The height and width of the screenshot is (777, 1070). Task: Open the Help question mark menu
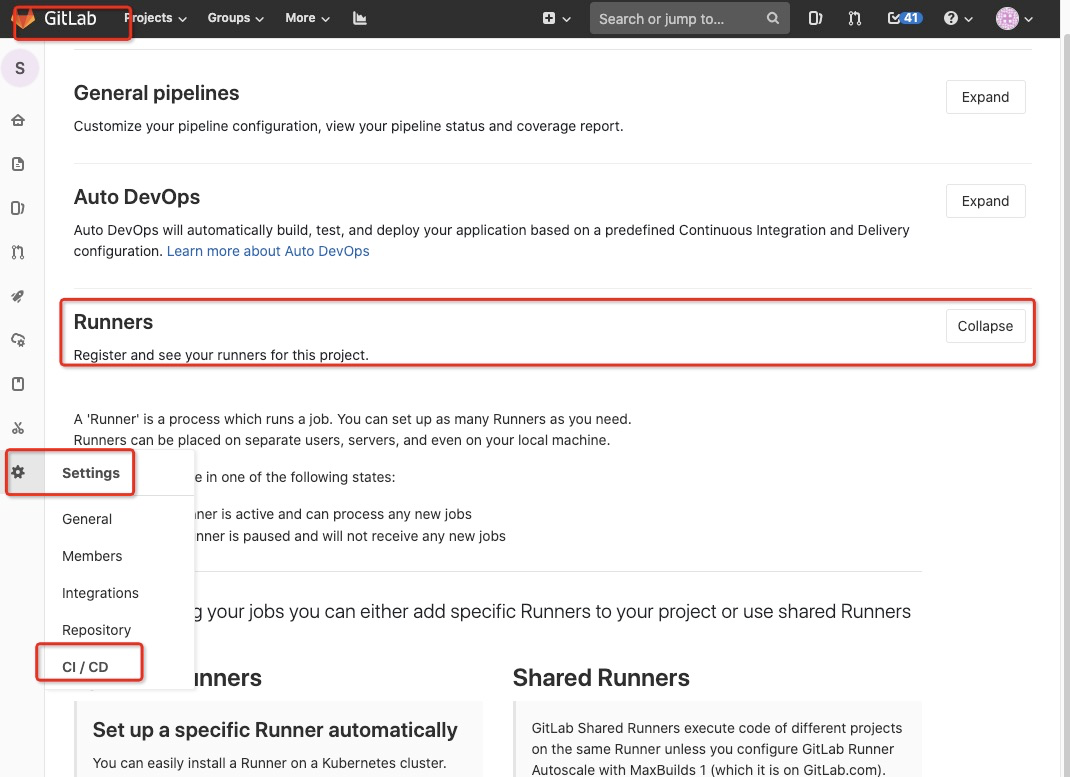[x=957, y=18]
